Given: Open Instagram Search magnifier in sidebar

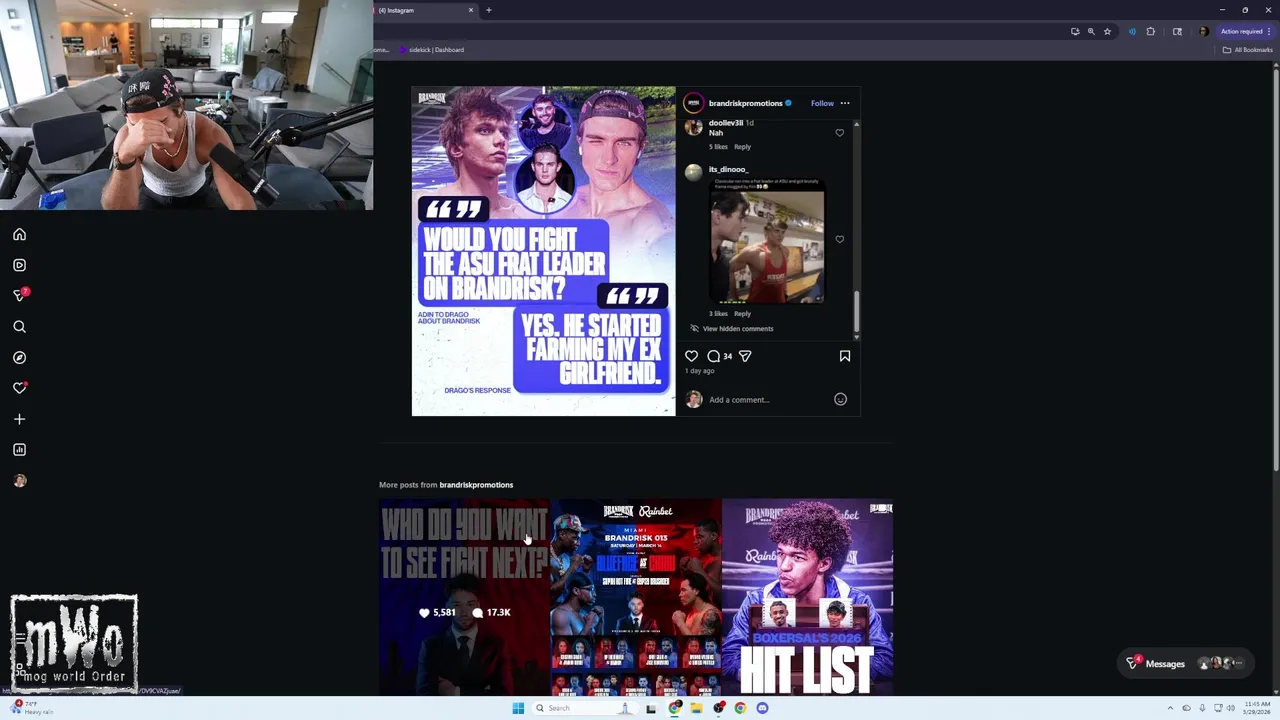Looking at the screenshot, I should pos(19,327).
